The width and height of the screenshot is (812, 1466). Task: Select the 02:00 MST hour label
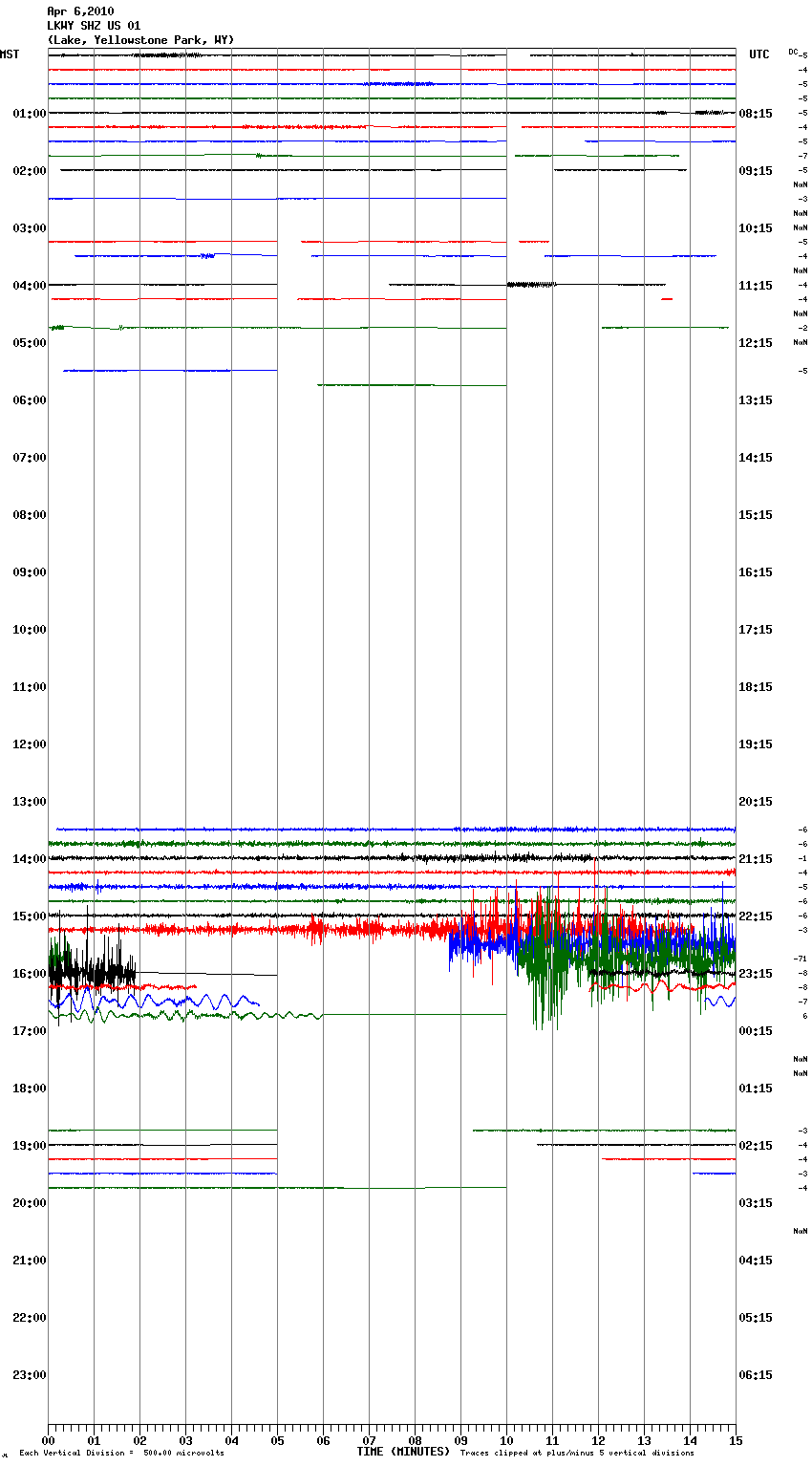pyautogui.click(x=30, y=171)
